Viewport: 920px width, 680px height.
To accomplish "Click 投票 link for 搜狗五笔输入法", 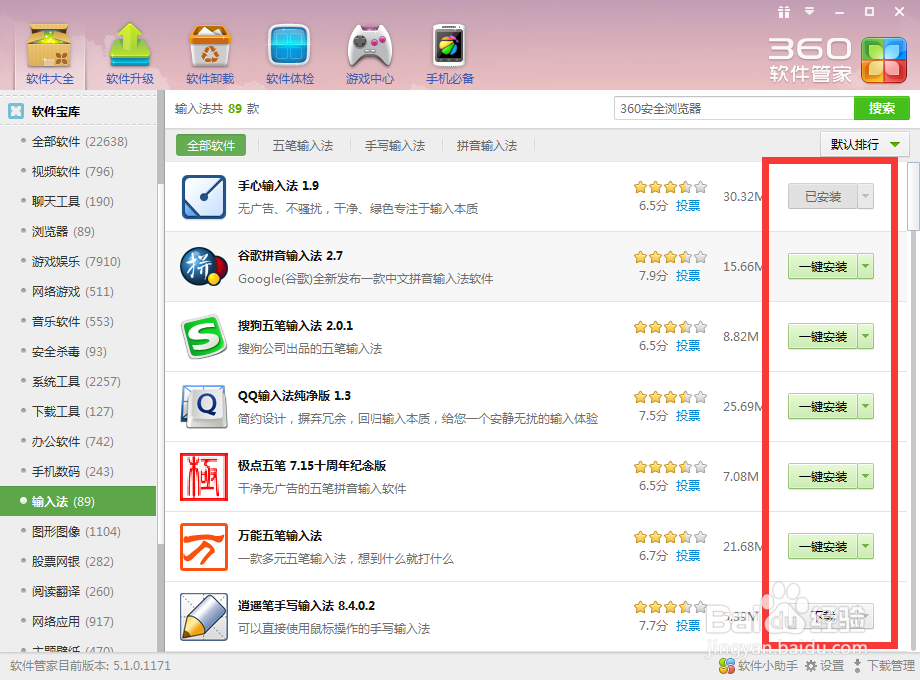I will point(688,345).
